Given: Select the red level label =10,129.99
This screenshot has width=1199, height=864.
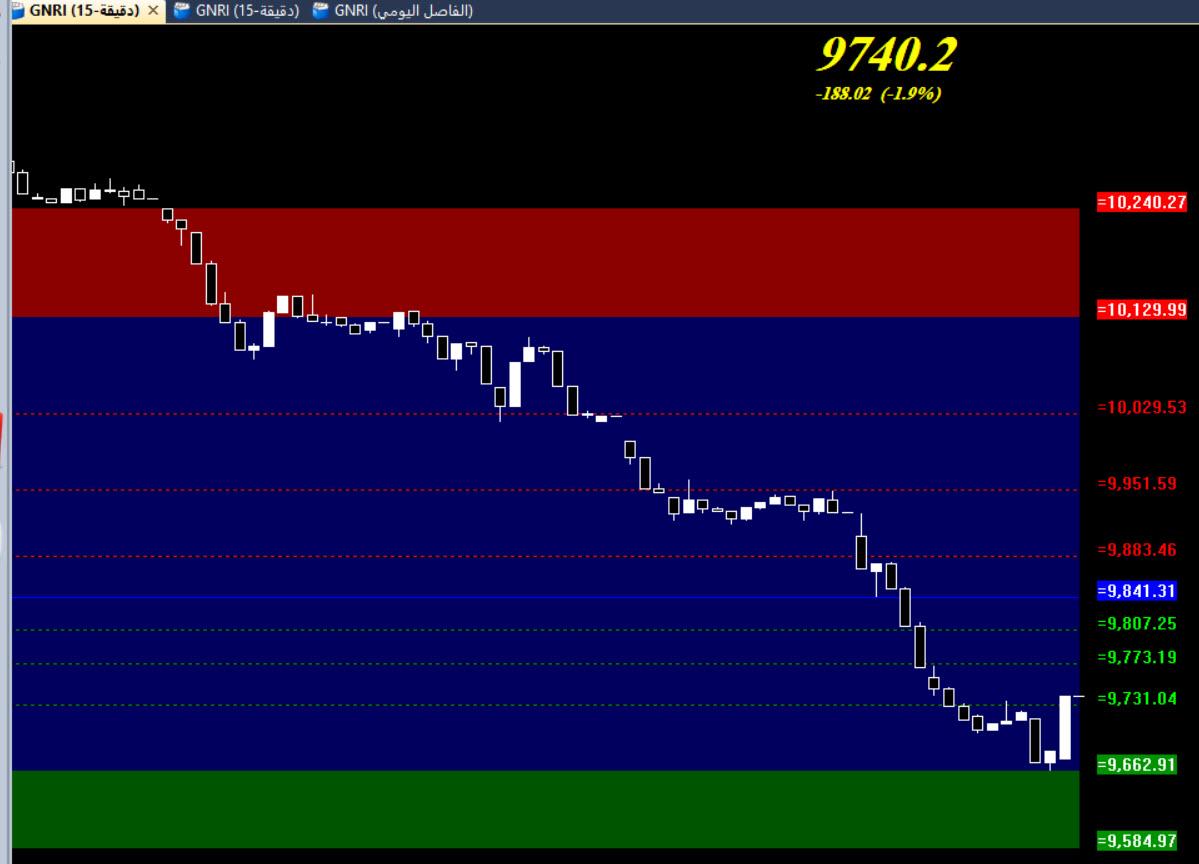Looking at the screenshot, I should click(1142, 310).
